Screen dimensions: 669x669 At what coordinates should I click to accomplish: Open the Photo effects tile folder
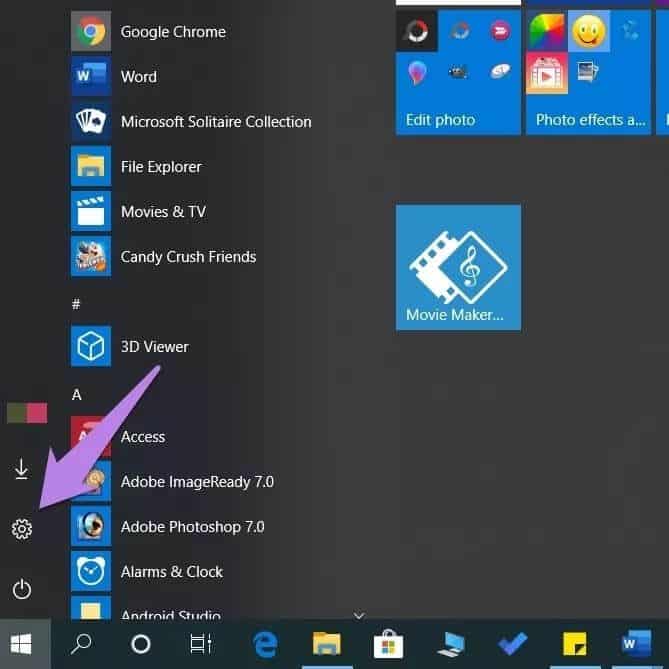click(x=588, y=72)
